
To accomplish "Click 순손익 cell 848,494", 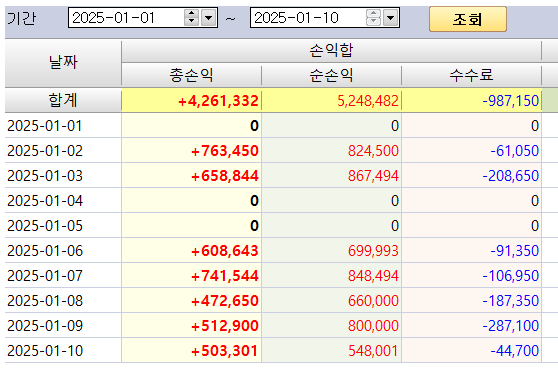I will coord(331,276).
